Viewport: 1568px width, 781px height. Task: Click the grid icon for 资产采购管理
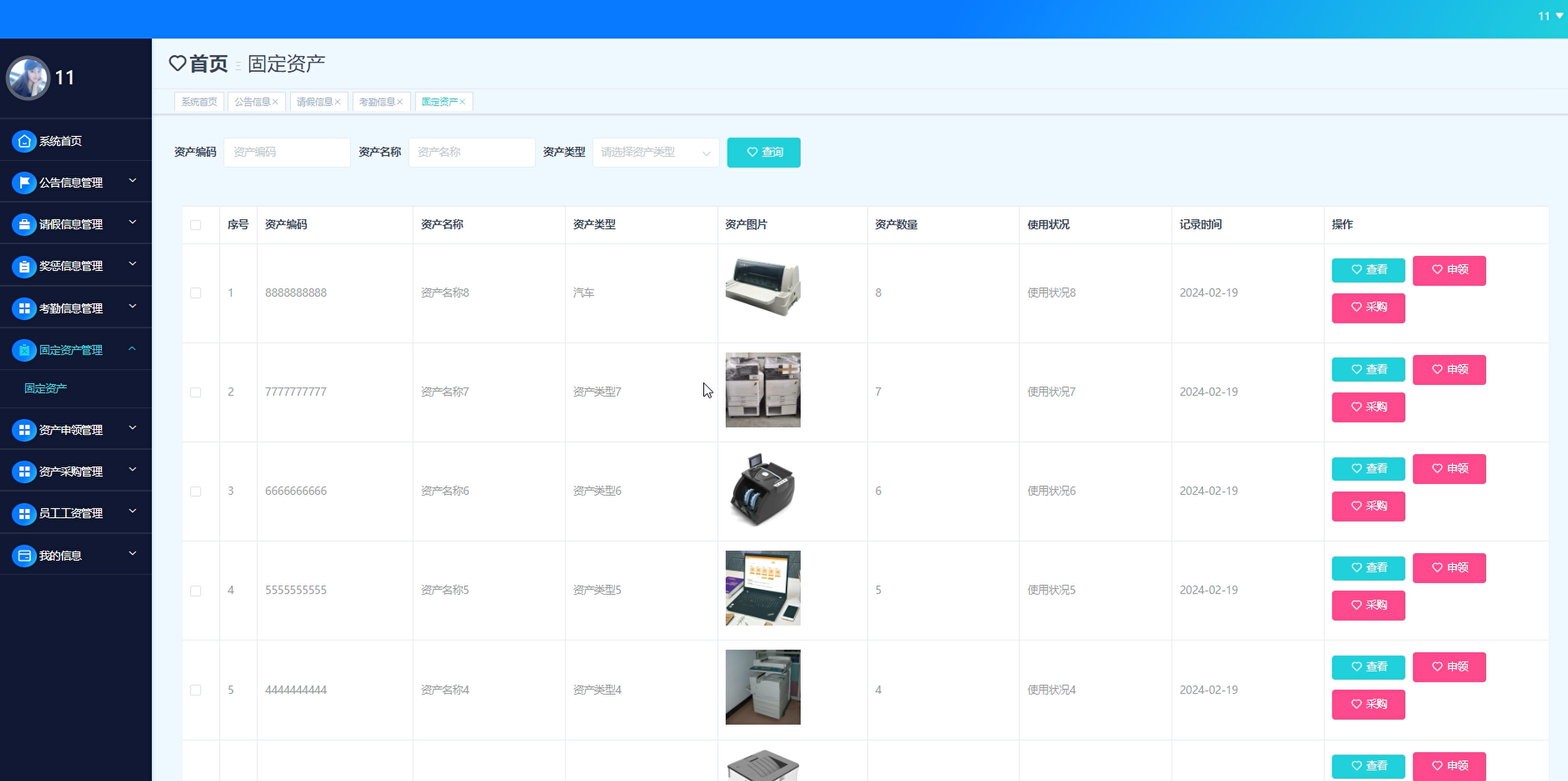tap(25, 472)
